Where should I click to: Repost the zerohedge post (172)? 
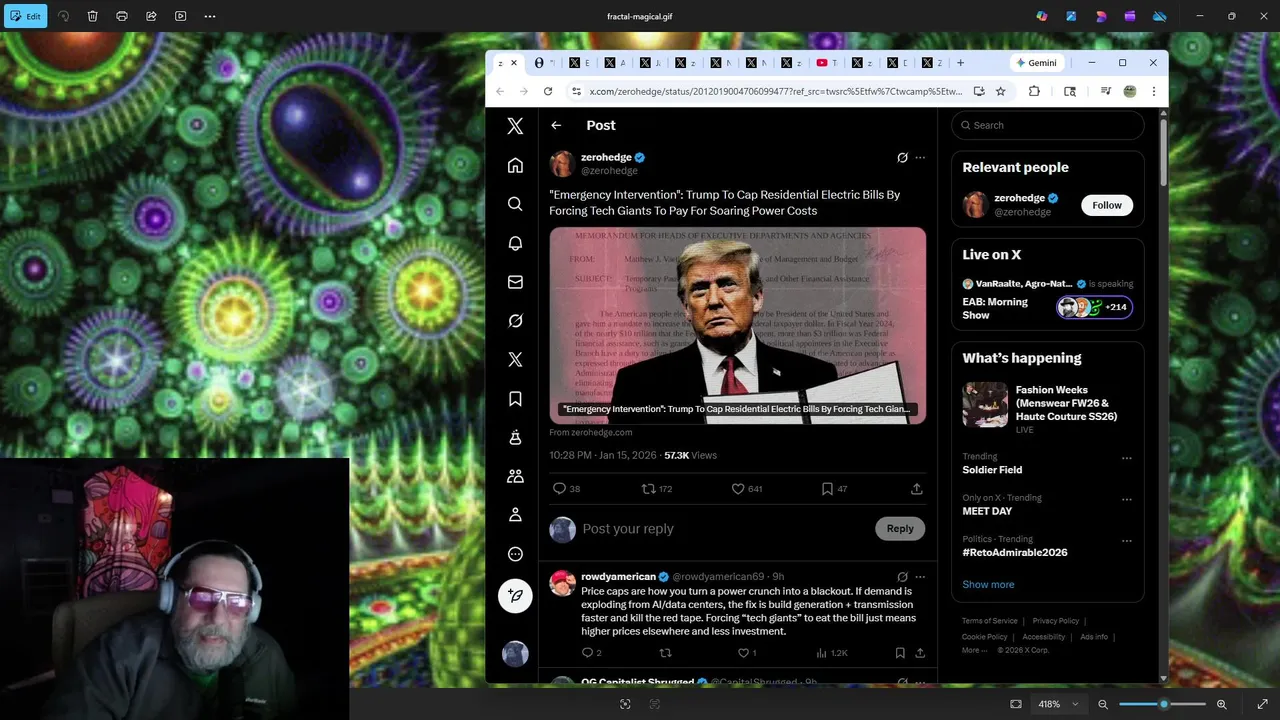[x=657, y=489]
